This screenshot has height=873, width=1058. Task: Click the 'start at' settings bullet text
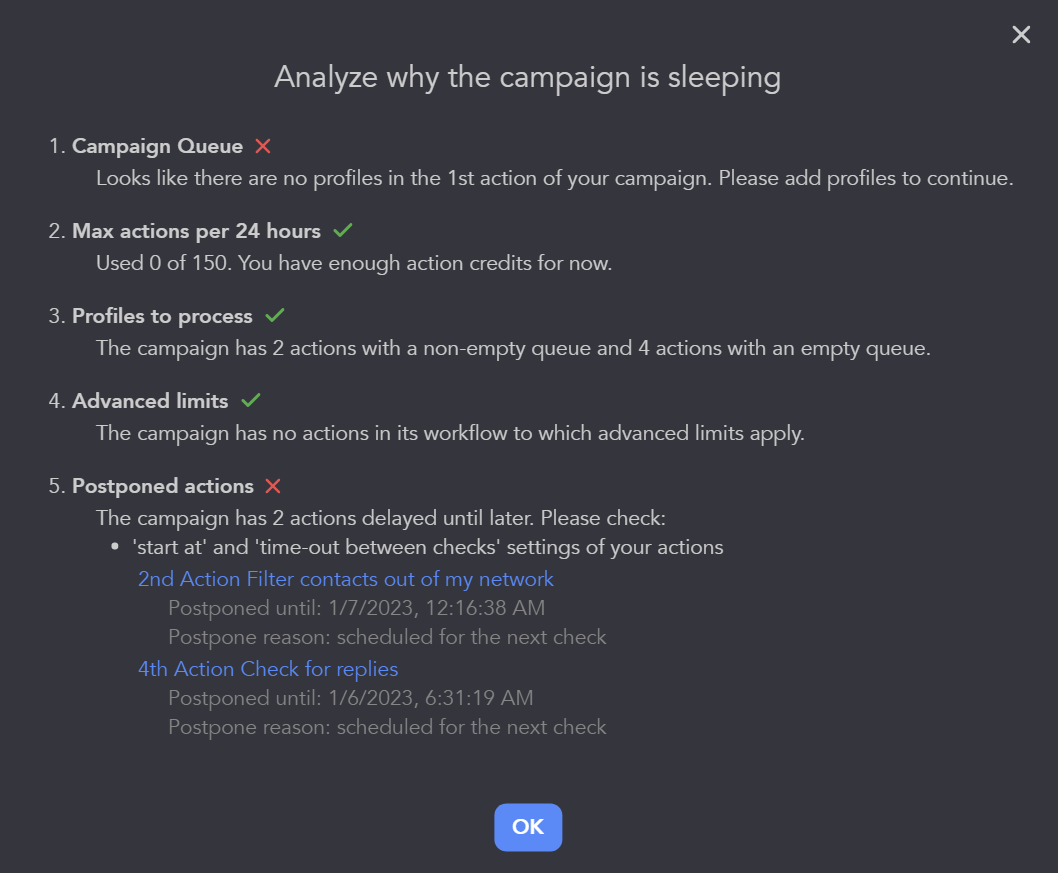[x=428, y=547]
